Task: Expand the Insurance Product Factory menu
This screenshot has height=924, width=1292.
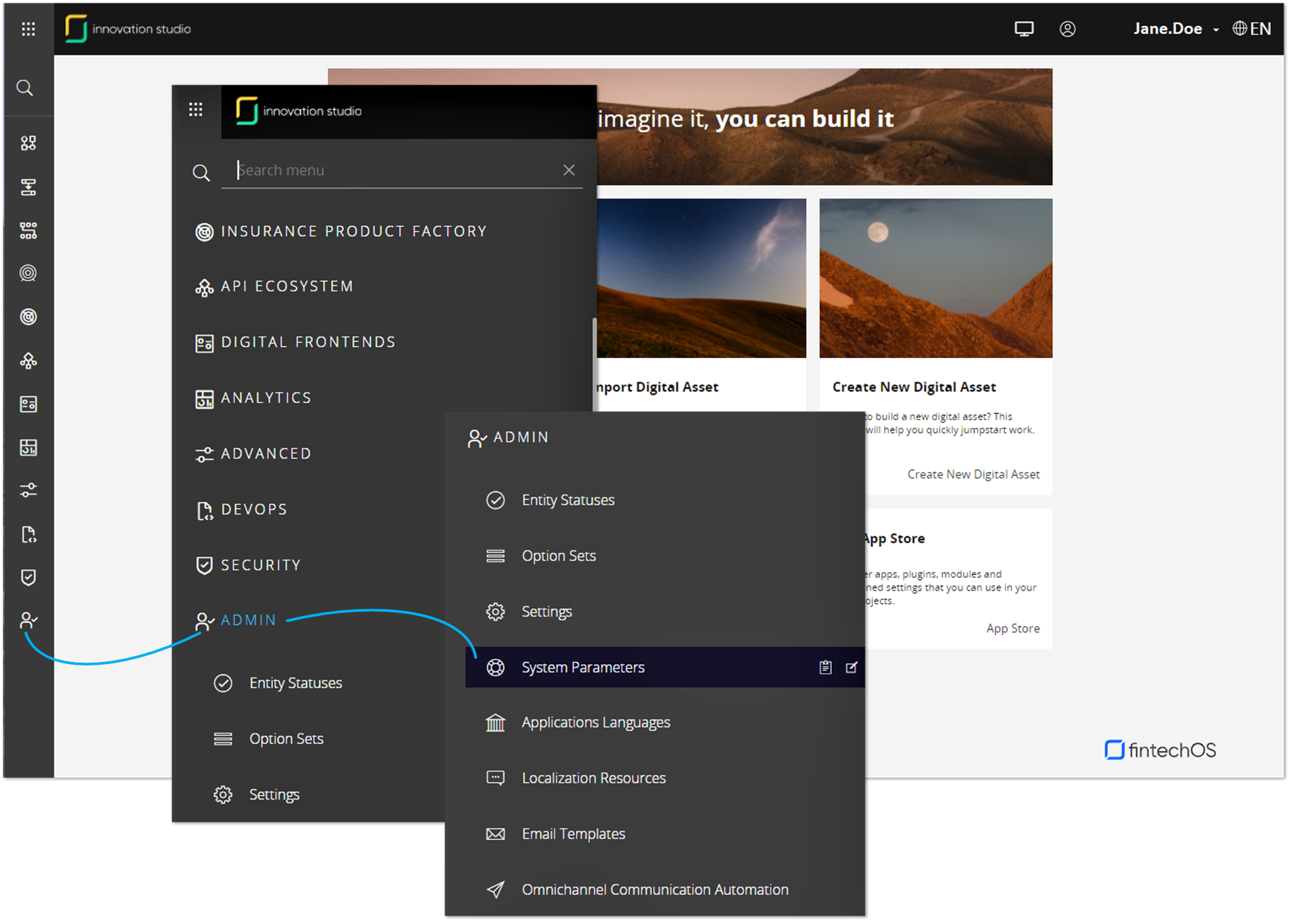Action: (x=353, y=232)
